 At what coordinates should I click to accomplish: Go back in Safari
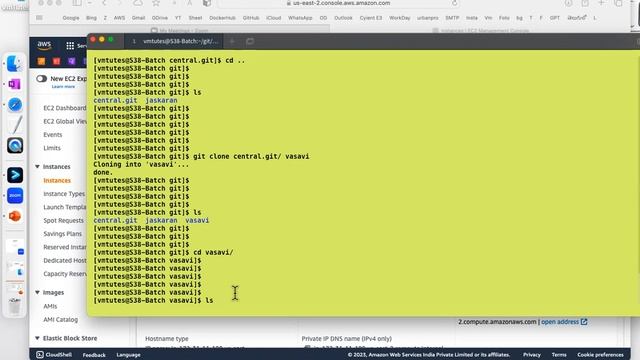tap(104, 3)
